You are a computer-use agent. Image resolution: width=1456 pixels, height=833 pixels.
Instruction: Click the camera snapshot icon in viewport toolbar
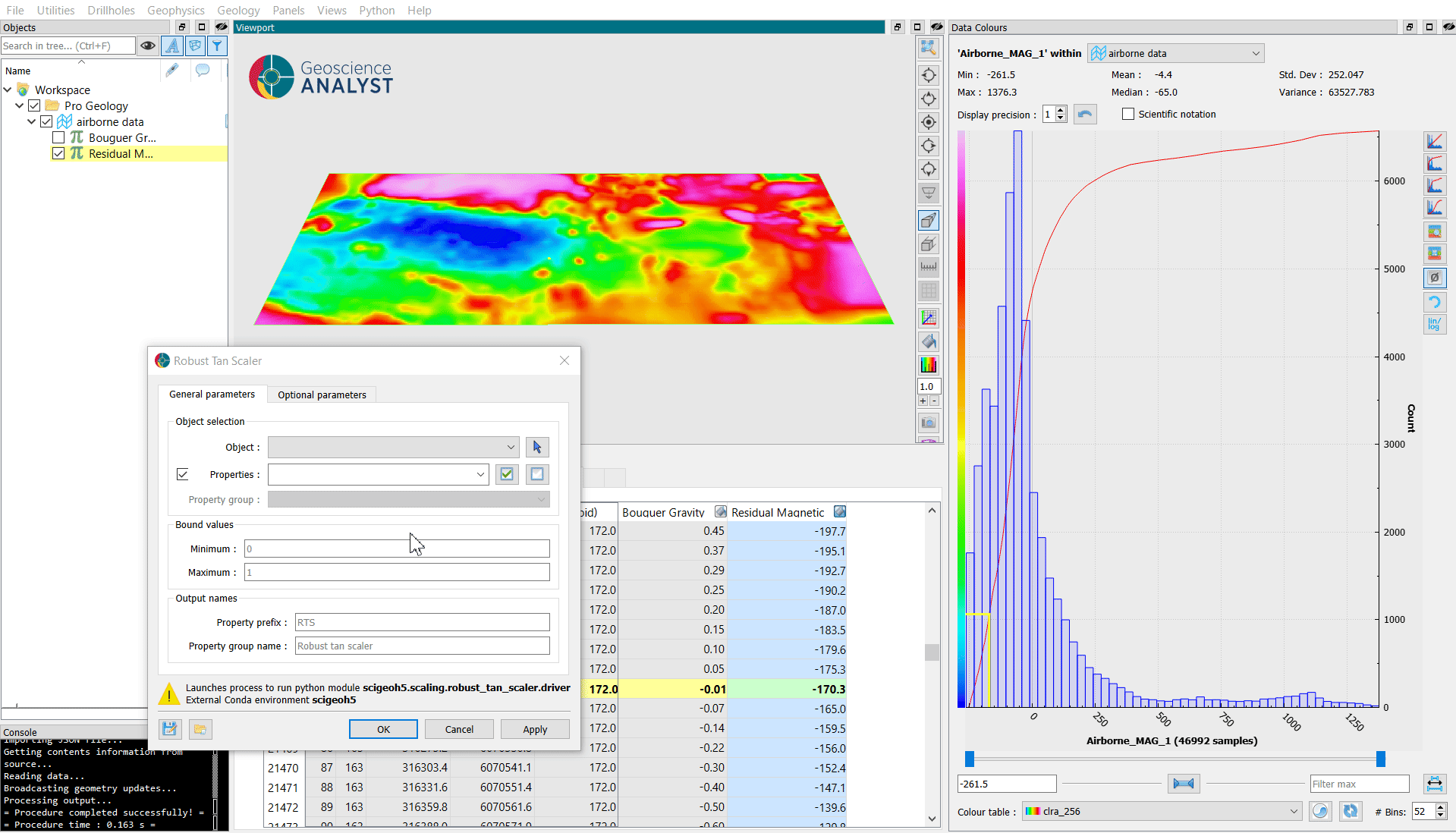click(928, 423)
